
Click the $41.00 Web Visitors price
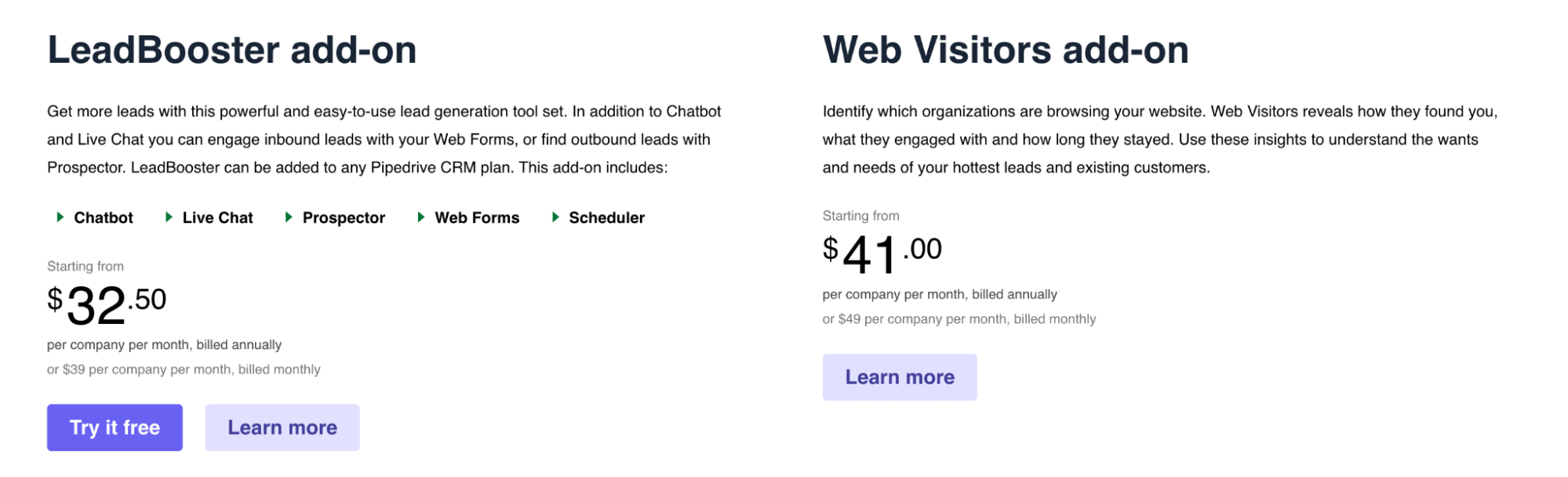click(x=882, y=254)
